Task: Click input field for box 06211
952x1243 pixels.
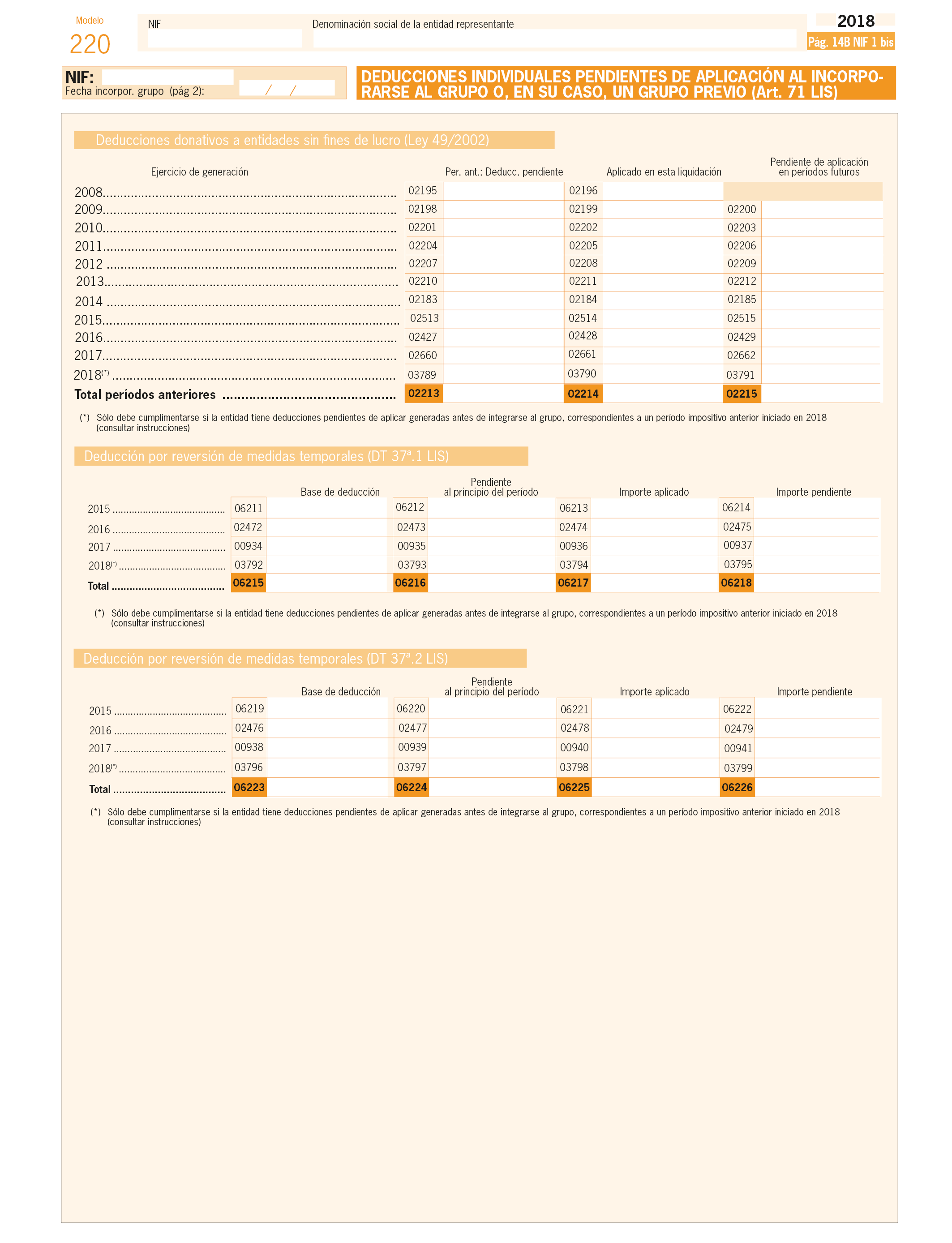Action: pos(326,508)
